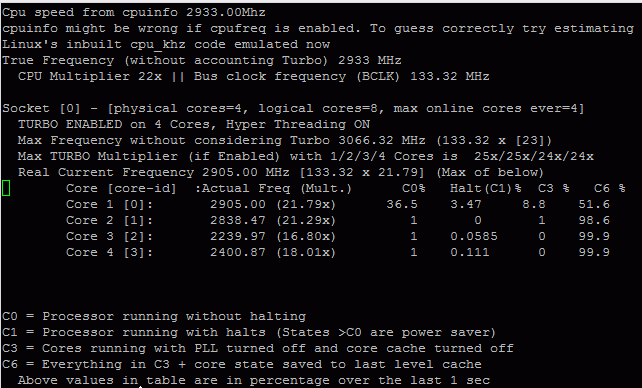This screenshot has width=642, height=388.
Task: Click the green terminal cursor block
Action: pyautogui.click(x=6, y=188)
